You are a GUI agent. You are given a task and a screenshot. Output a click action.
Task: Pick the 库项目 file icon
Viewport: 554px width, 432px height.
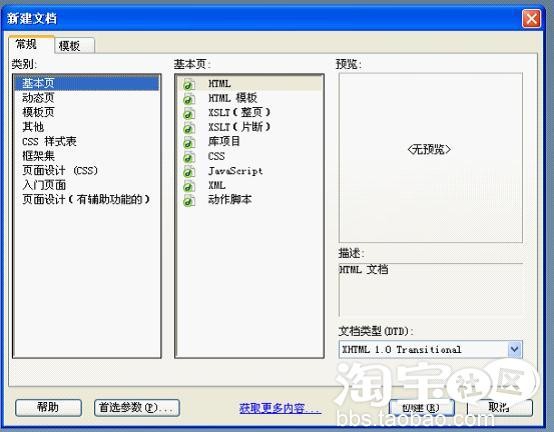[189, 143]
